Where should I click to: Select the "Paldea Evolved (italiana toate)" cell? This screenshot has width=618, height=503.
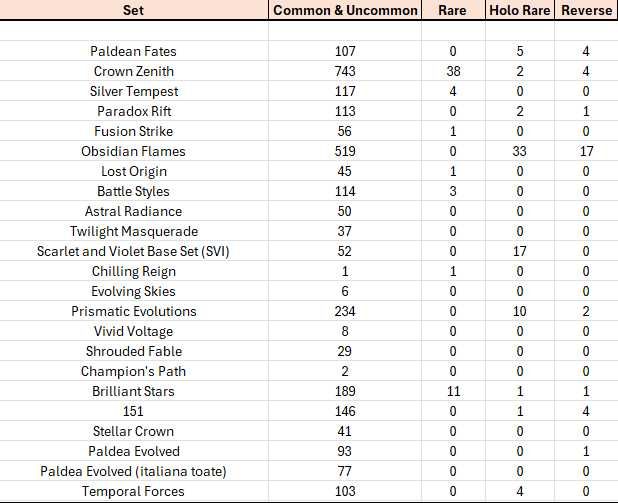coord(133,471)
